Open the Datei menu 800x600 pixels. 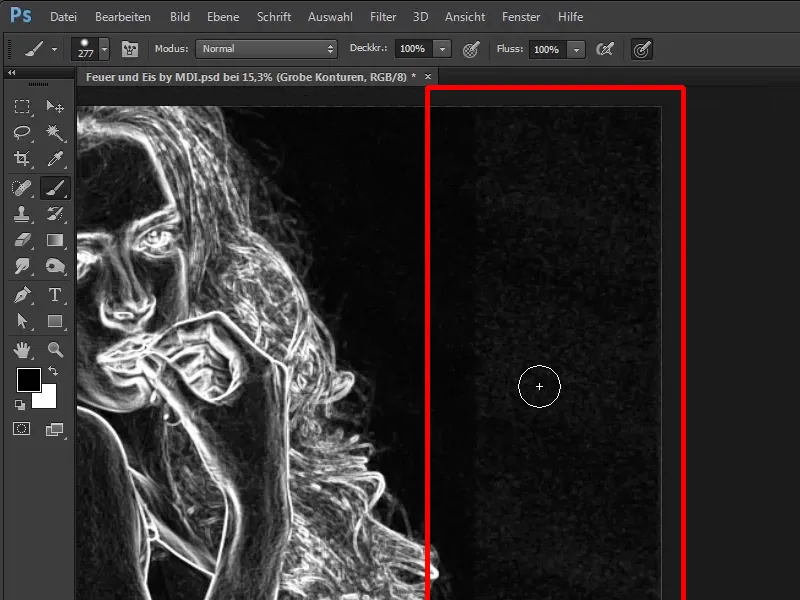pos(63,17)
